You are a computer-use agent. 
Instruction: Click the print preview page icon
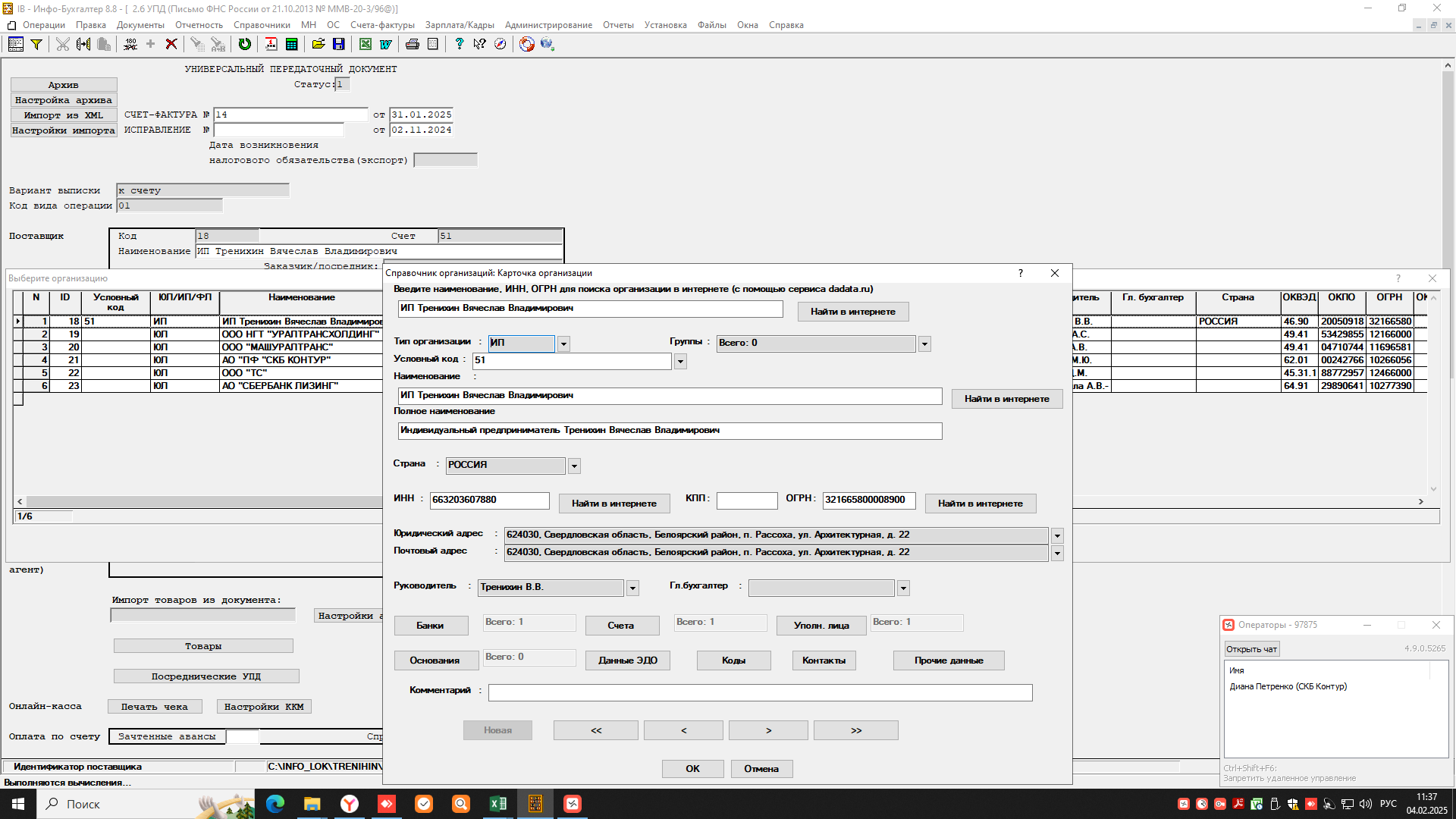pyautogui.click(x=432, y=44)
